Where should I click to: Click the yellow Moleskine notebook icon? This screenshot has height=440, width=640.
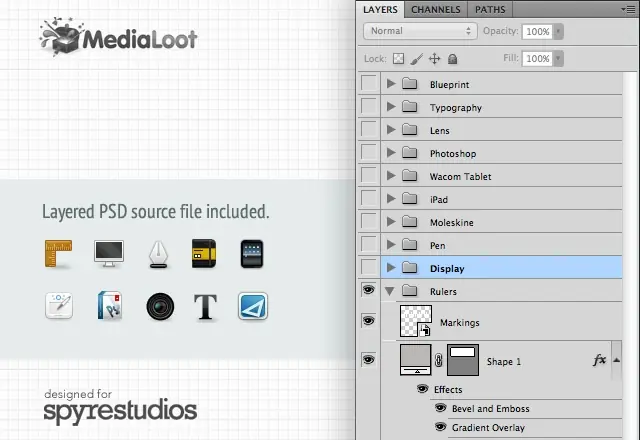[x=204, y=253]
